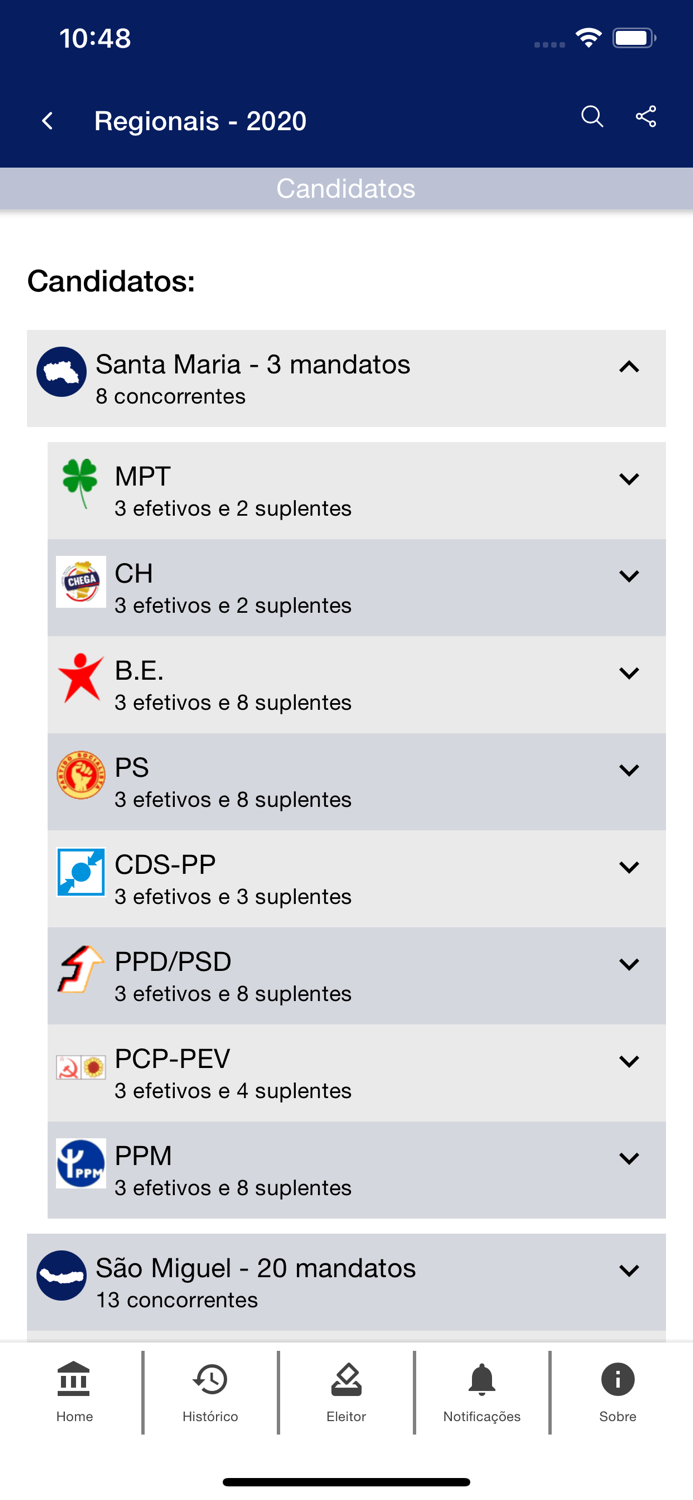Open the Candidatos tab header
693x1500 pixels.
(346, 188)
